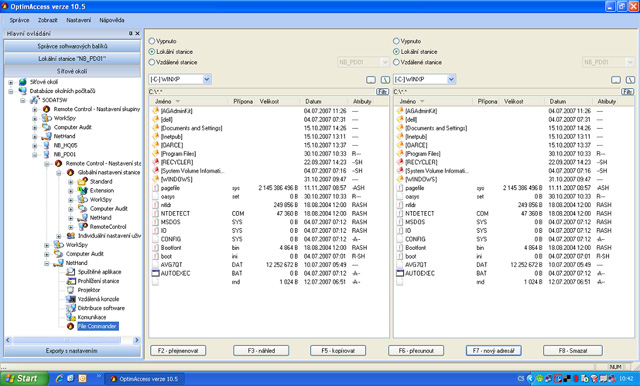This screenshot has width=640, height=386.
Task: Click left pane Filtr button
Action: tap(382, 91)
